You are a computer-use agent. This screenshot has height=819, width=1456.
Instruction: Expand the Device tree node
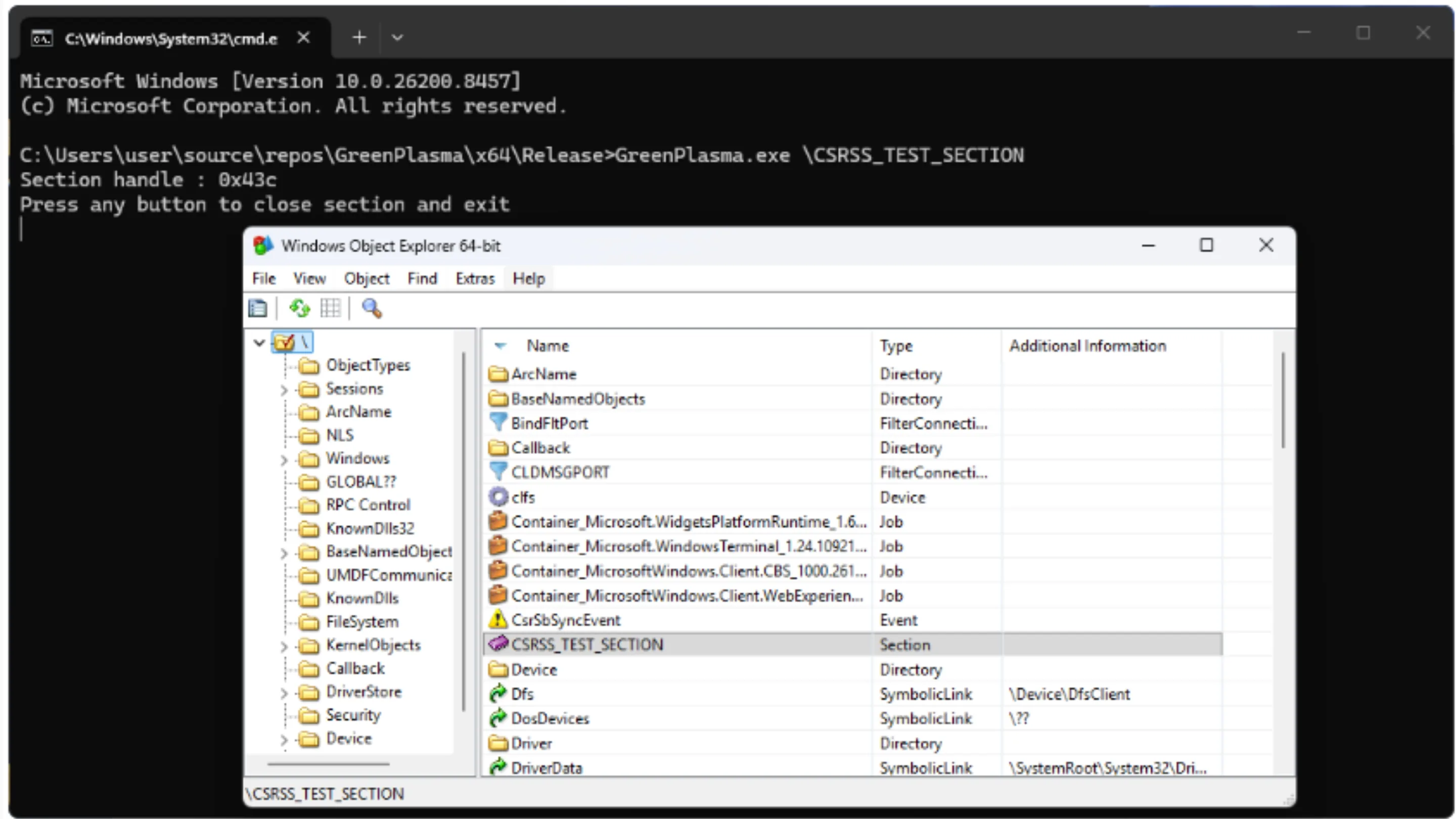pyautogui.click(x=284, y=739)
